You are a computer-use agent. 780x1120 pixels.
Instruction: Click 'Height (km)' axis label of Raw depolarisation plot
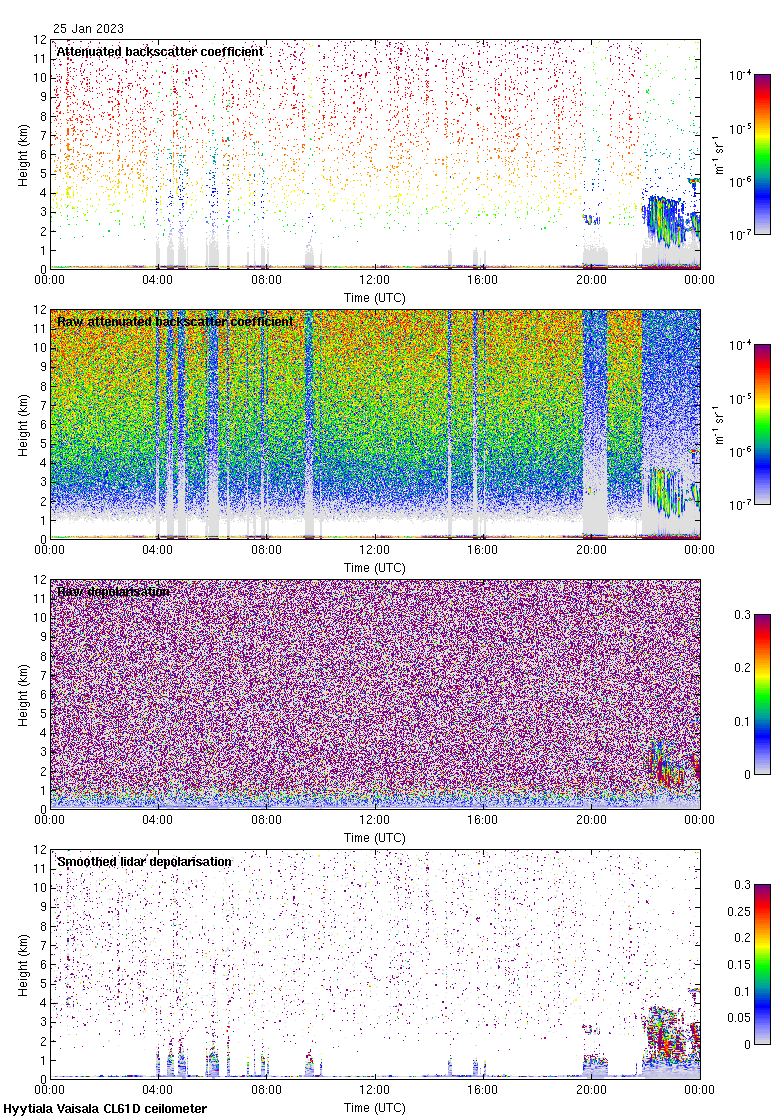point(24,695)
